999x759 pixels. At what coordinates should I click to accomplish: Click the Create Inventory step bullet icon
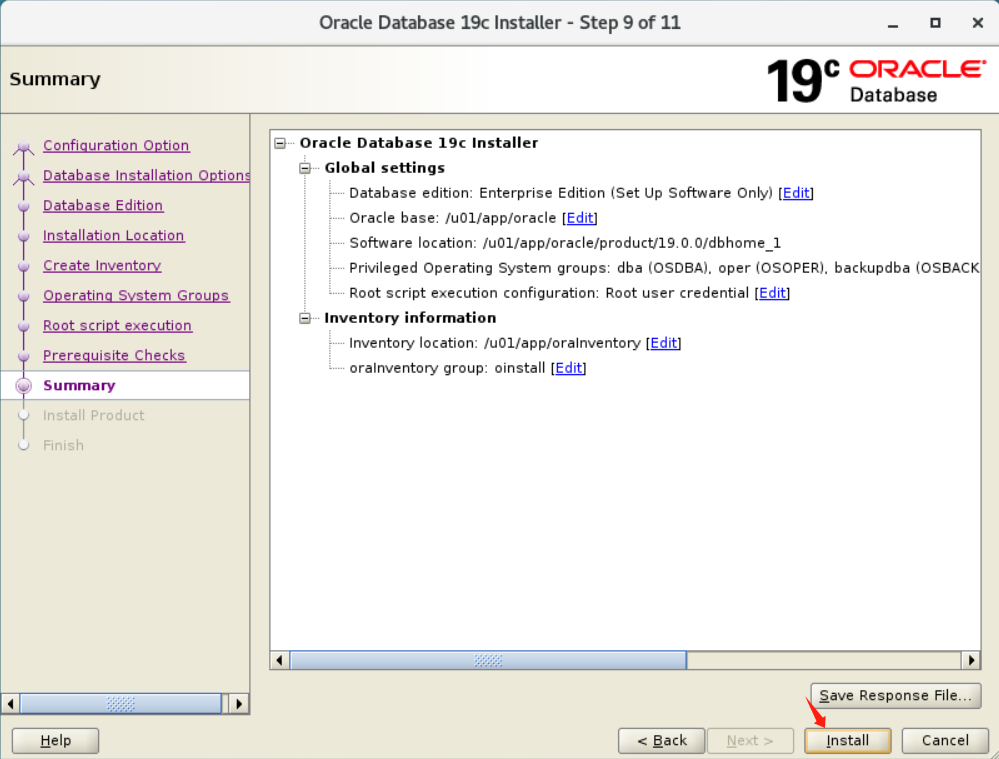(24, 266)
